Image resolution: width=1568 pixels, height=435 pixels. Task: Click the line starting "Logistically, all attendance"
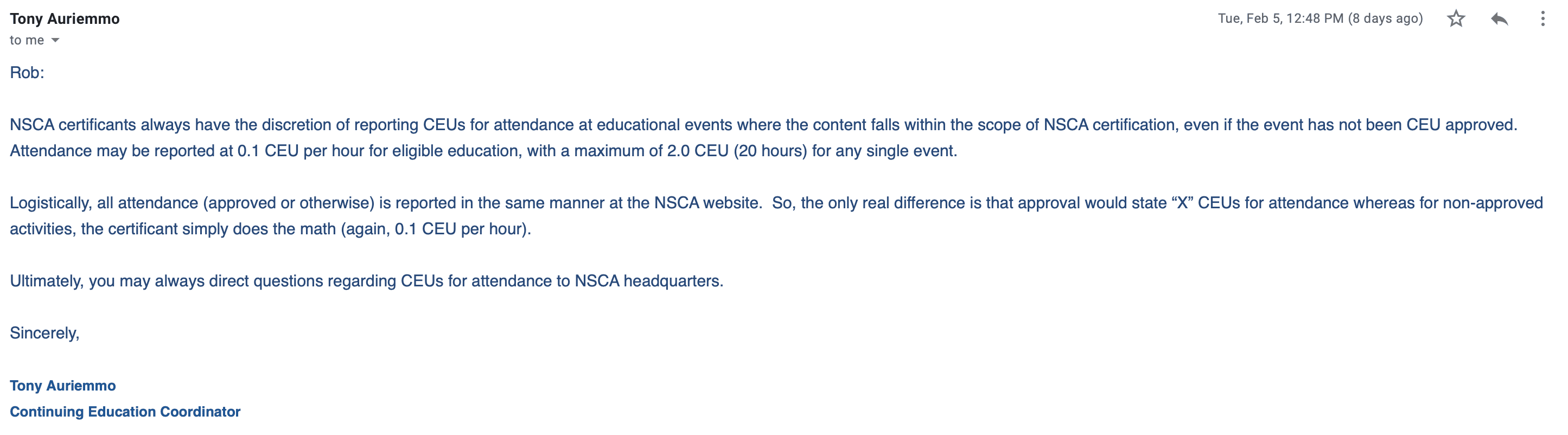(x=776, y=203)
